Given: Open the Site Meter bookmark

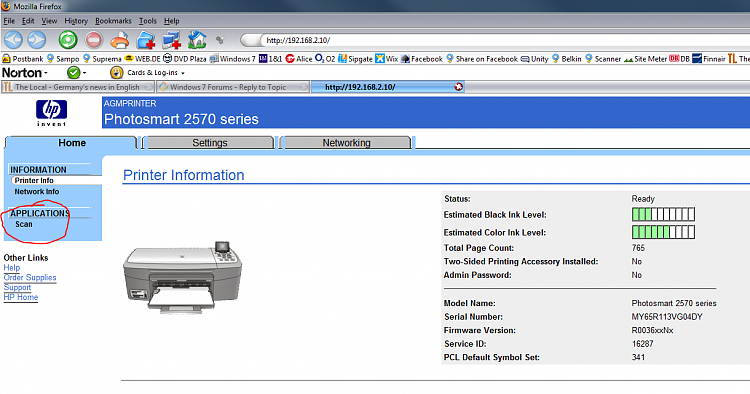Looking at the screenshot, I should 646,59.
